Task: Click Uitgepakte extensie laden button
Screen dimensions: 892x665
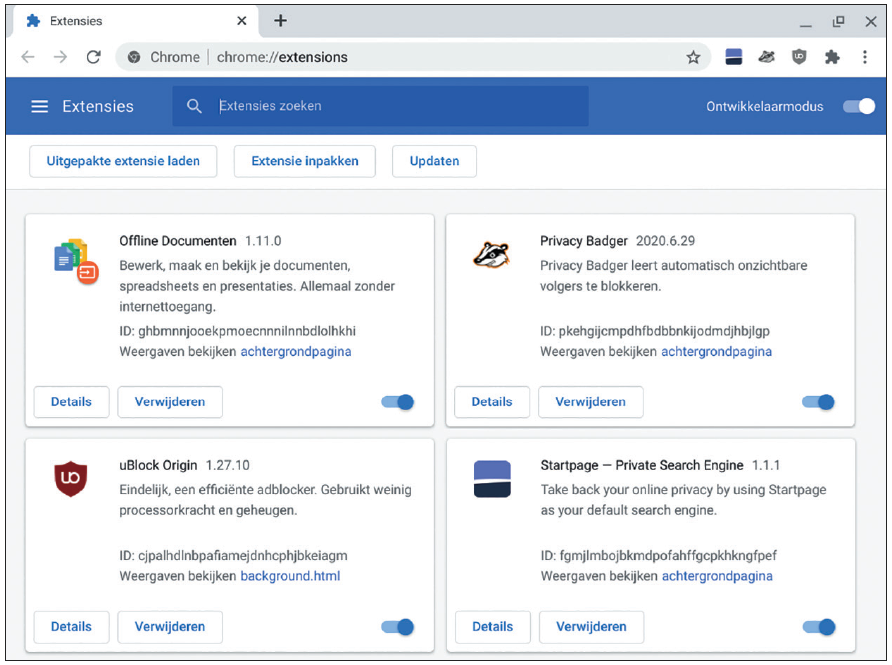Action: pyautogui.click(x=123, y=161)
